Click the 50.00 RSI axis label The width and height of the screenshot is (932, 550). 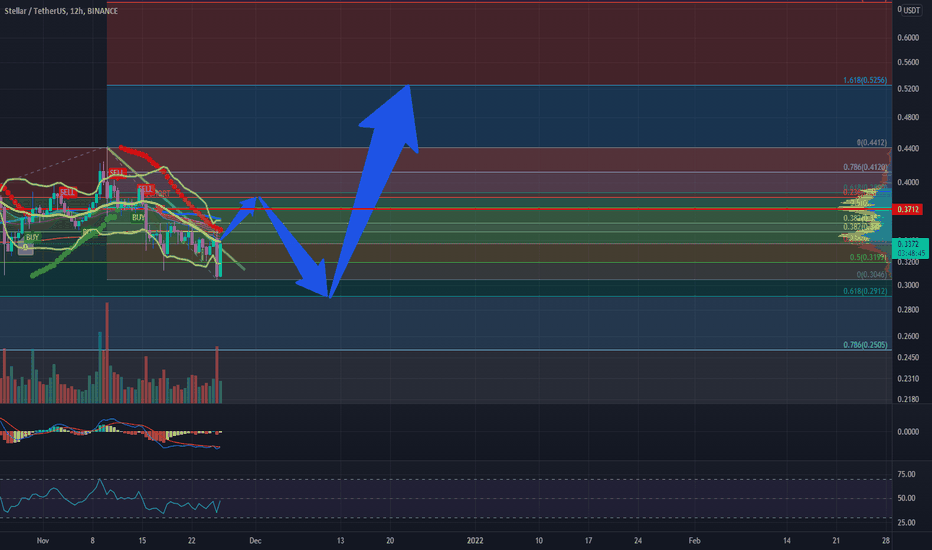tap(906, 498)
